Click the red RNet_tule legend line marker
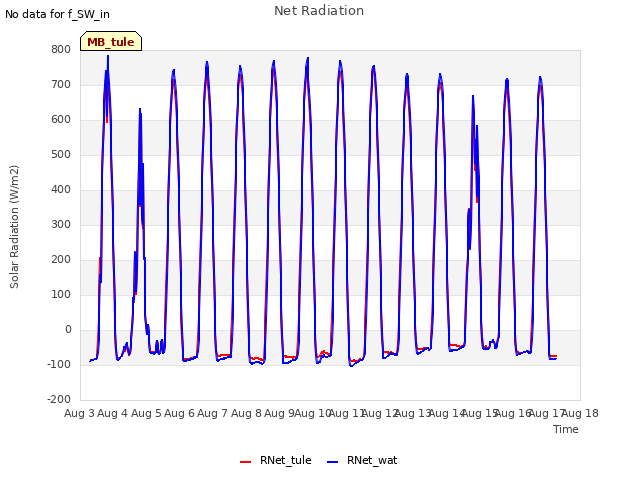Viewport: 640px width, 480px height. click(x=245, y=462)
